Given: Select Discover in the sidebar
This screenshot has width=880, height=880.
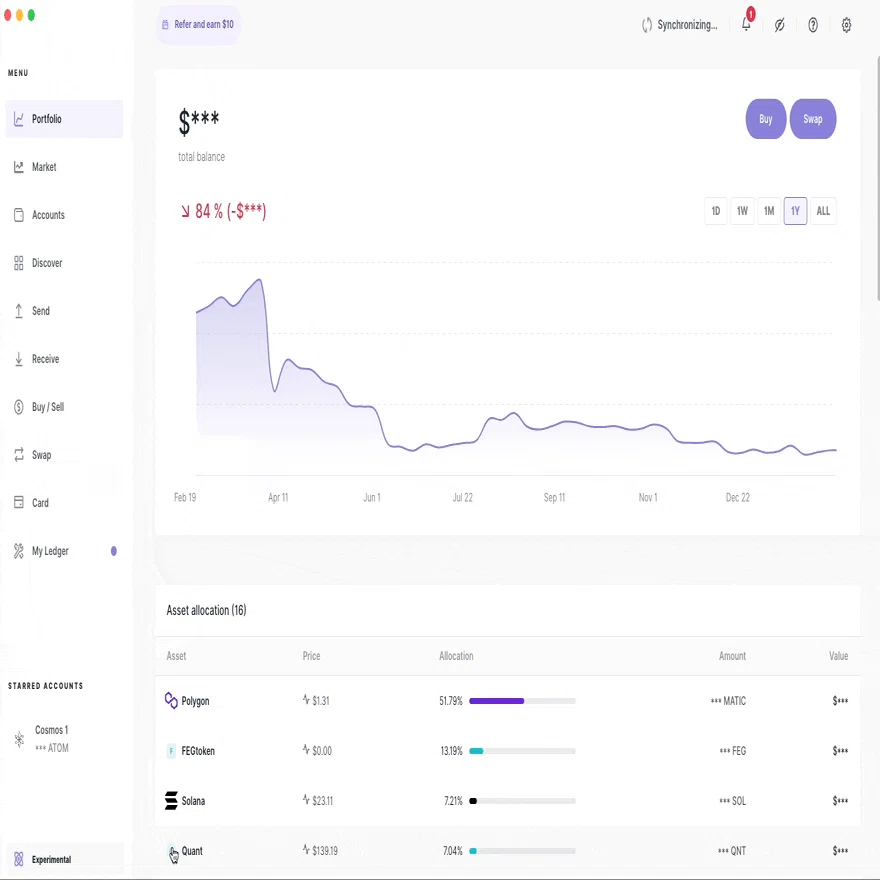Looking at the screenshot, I should (64, 263).
